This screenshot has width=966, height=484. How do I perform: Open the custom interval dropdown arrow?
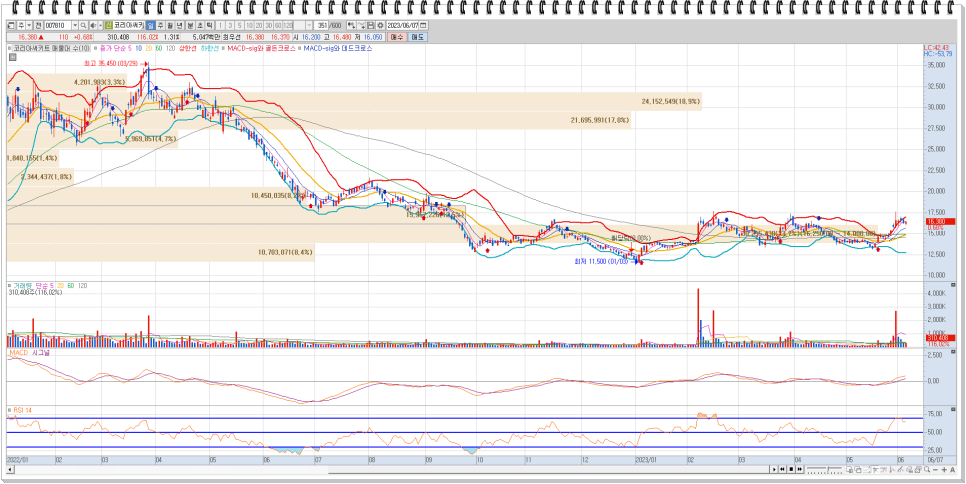click(x=309, y=25)
